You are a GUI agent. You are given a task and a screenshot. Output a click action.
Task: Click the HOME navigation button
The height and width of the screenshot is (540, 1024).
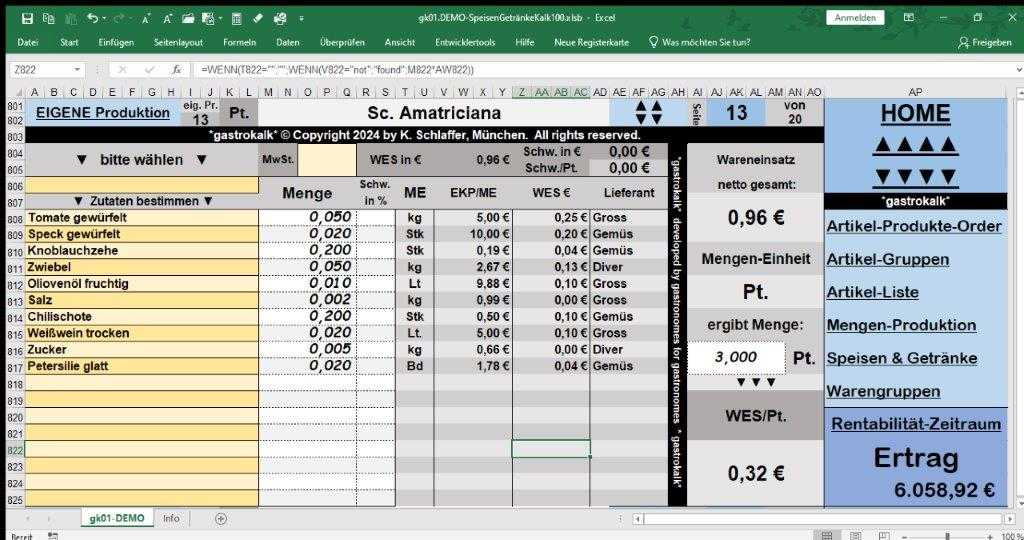pos(915,114)
